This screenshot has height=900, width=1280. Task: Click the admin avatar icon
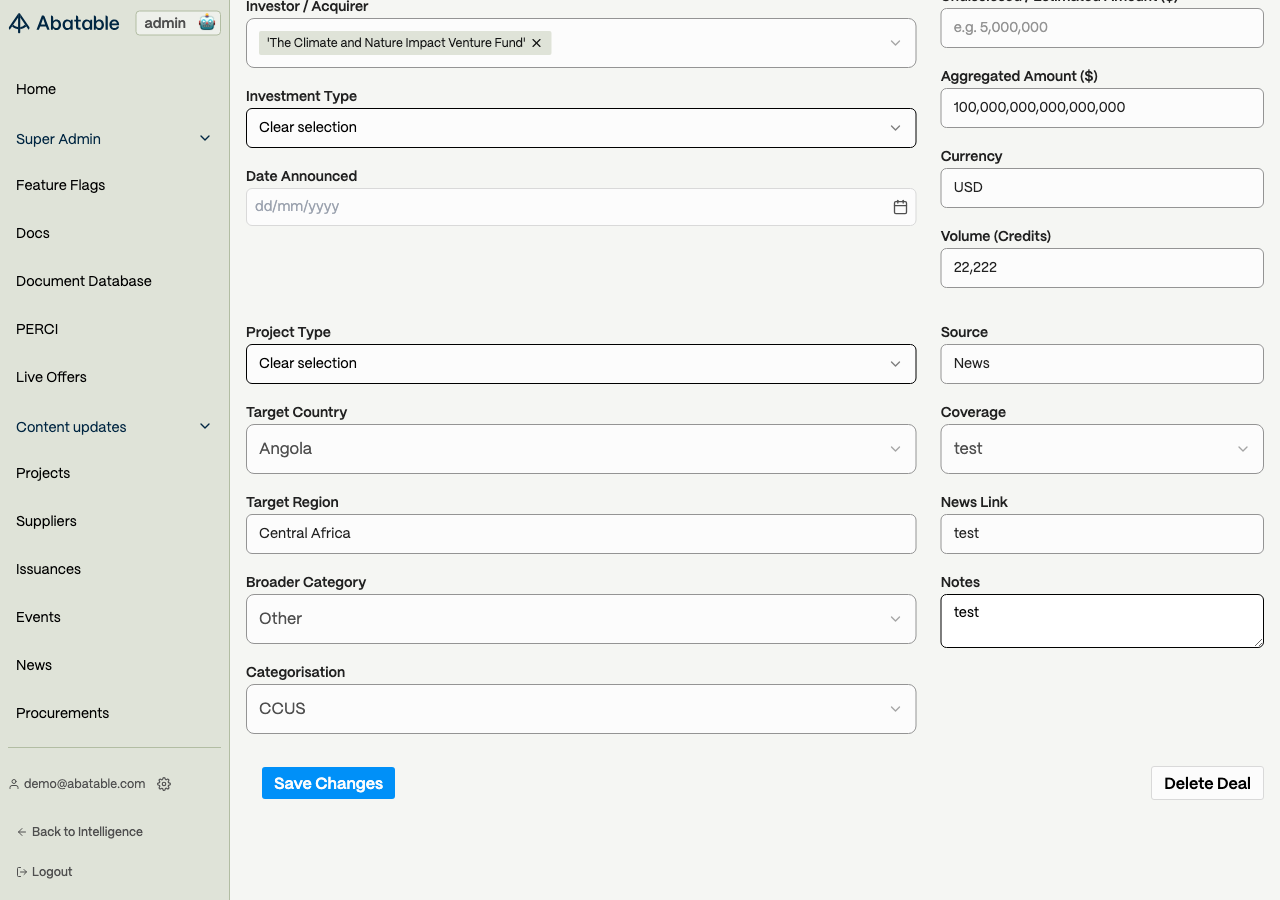click(207, 23)
